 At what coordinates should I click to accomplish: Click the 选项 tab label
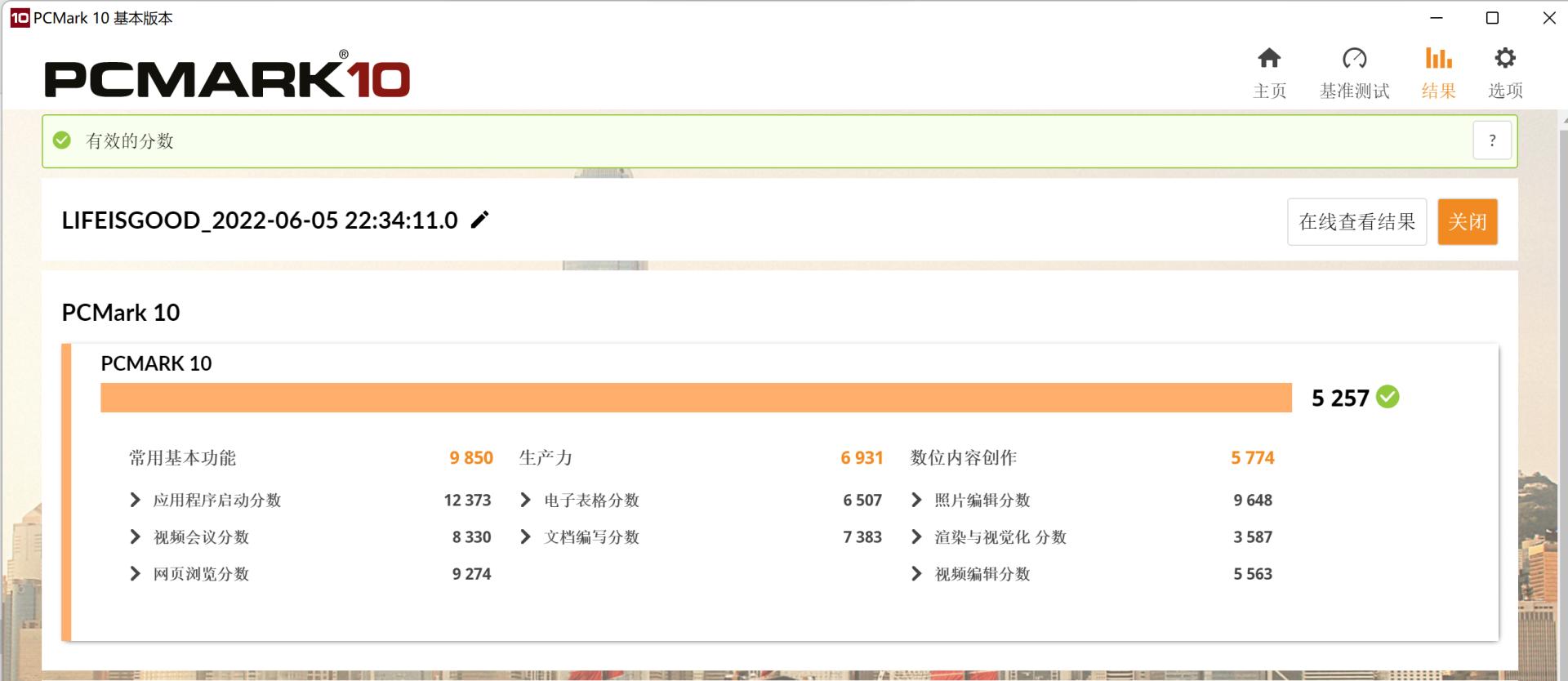[x=1505, y=91]
